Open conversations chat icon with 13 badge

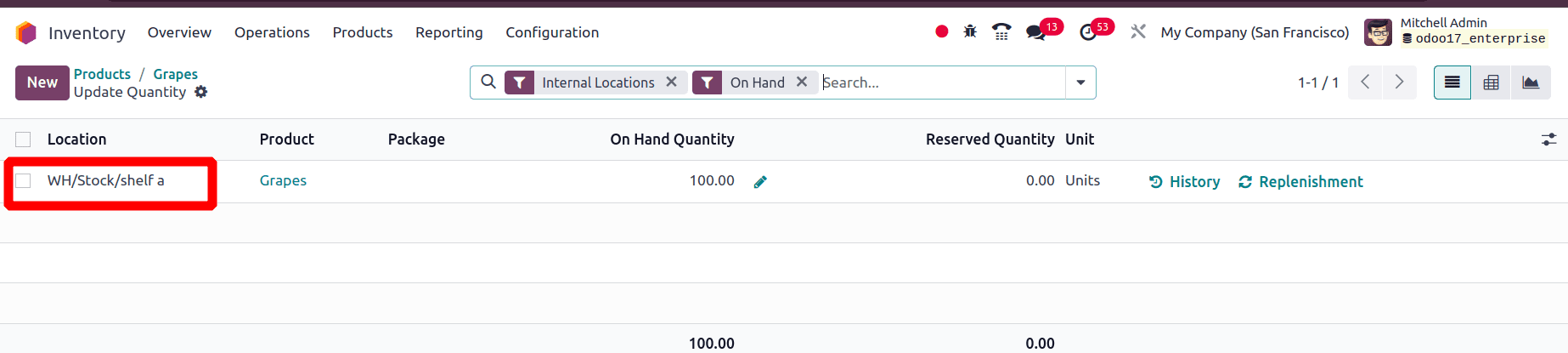click(1035, 32)
